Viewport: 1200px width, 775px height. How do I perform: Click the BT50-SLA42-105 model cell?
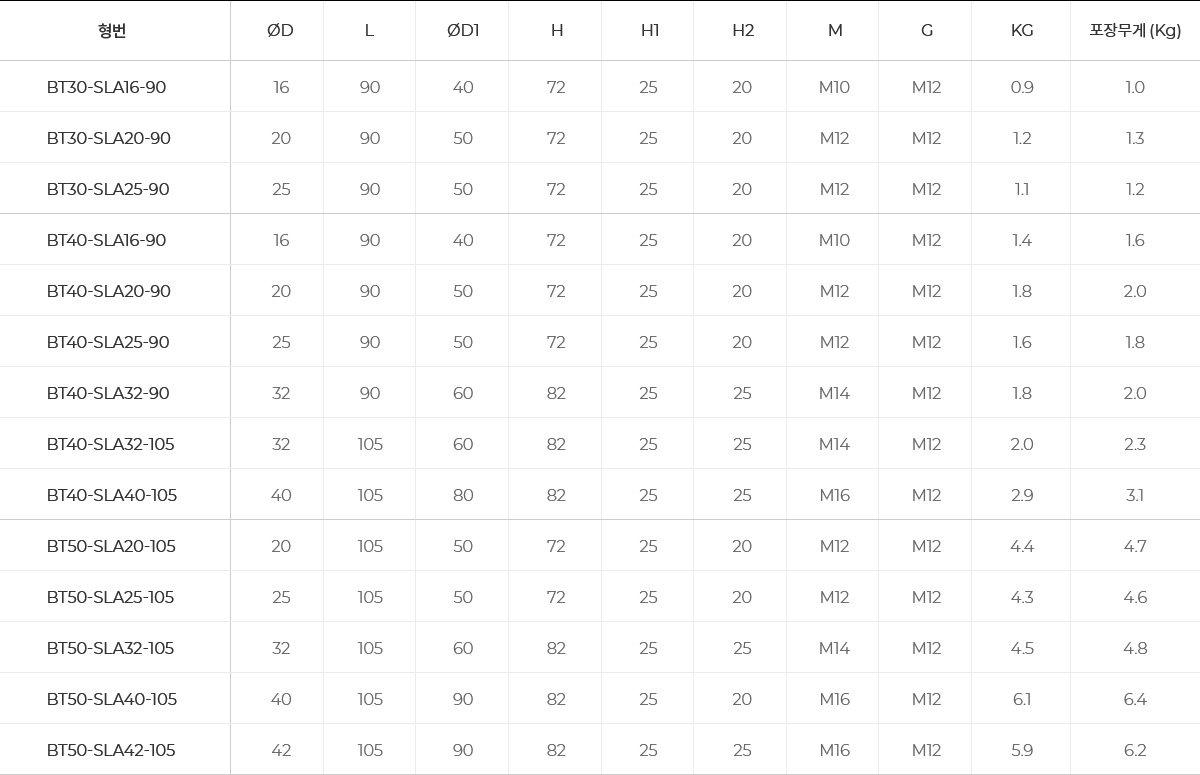pos(111,750)
